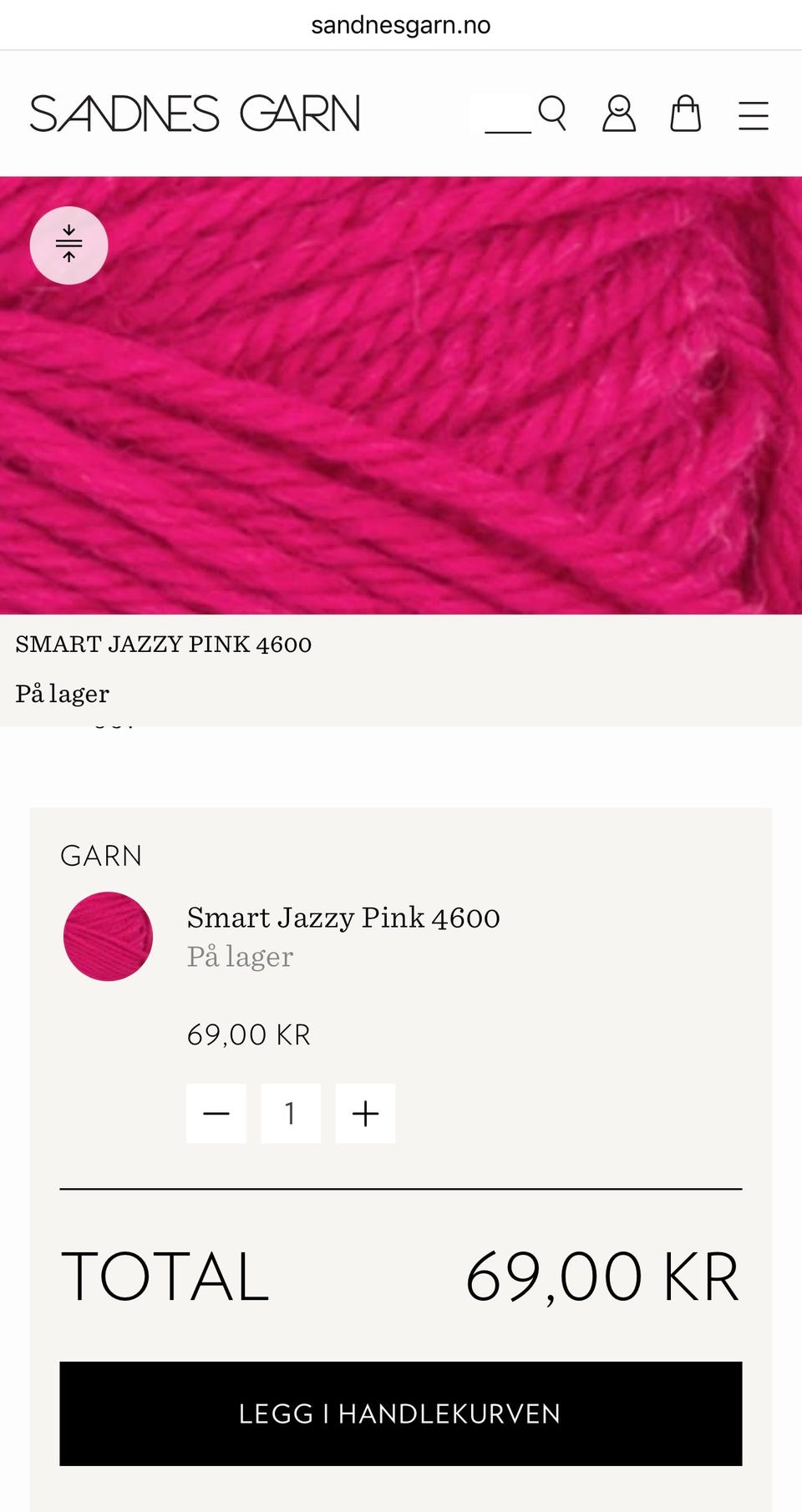Click LEGG I HANDLEKURVEN button
Image resolution: width=802 pixels, height=1512 pixels.
401,1413
